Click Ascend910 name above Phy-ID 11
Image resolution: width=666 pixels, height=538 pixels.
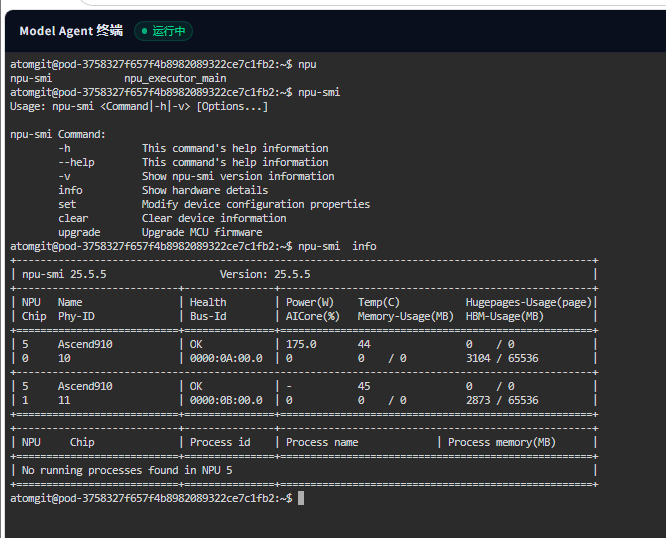85,386
